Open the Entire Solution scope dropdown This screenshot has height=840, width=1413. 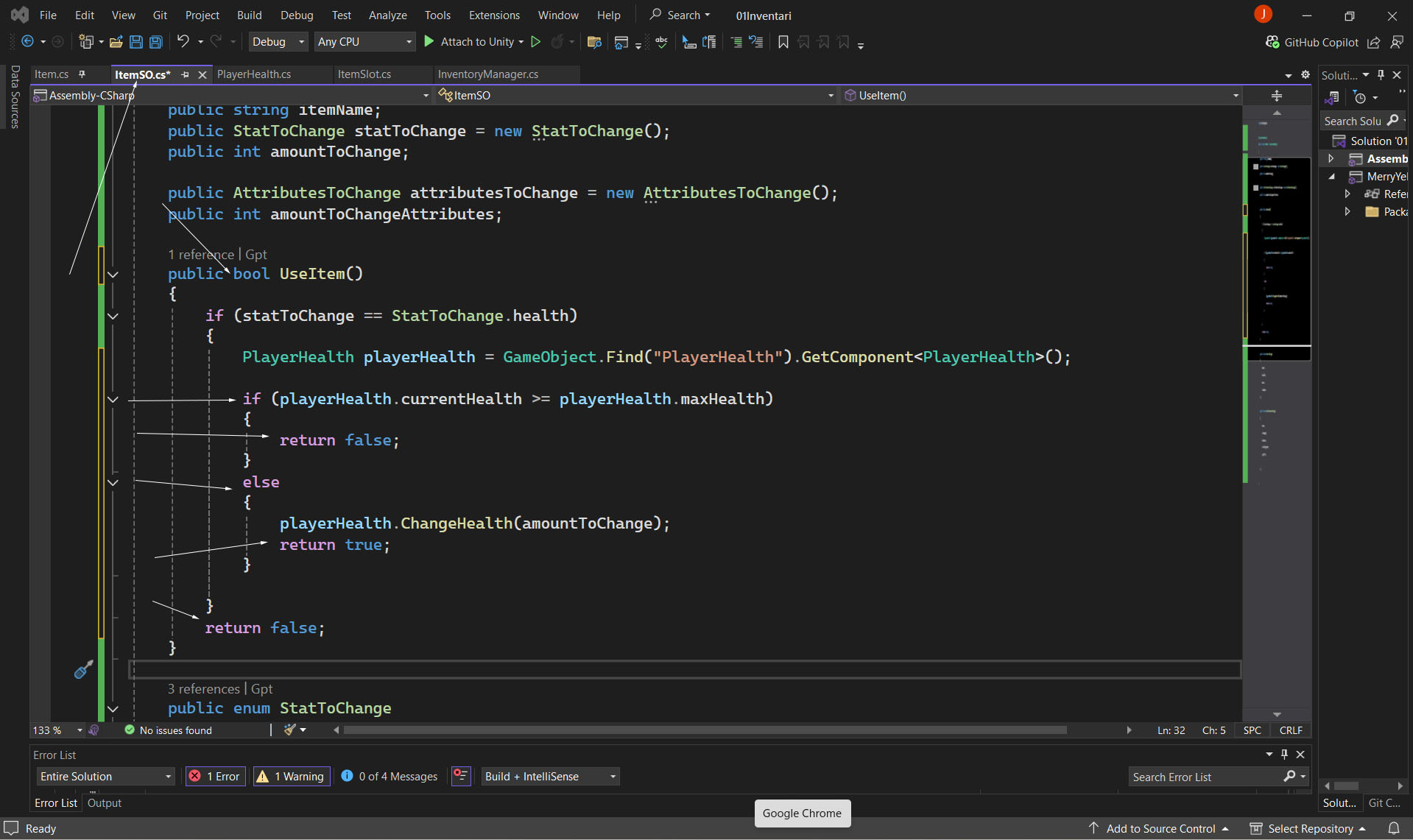point(105,777)
